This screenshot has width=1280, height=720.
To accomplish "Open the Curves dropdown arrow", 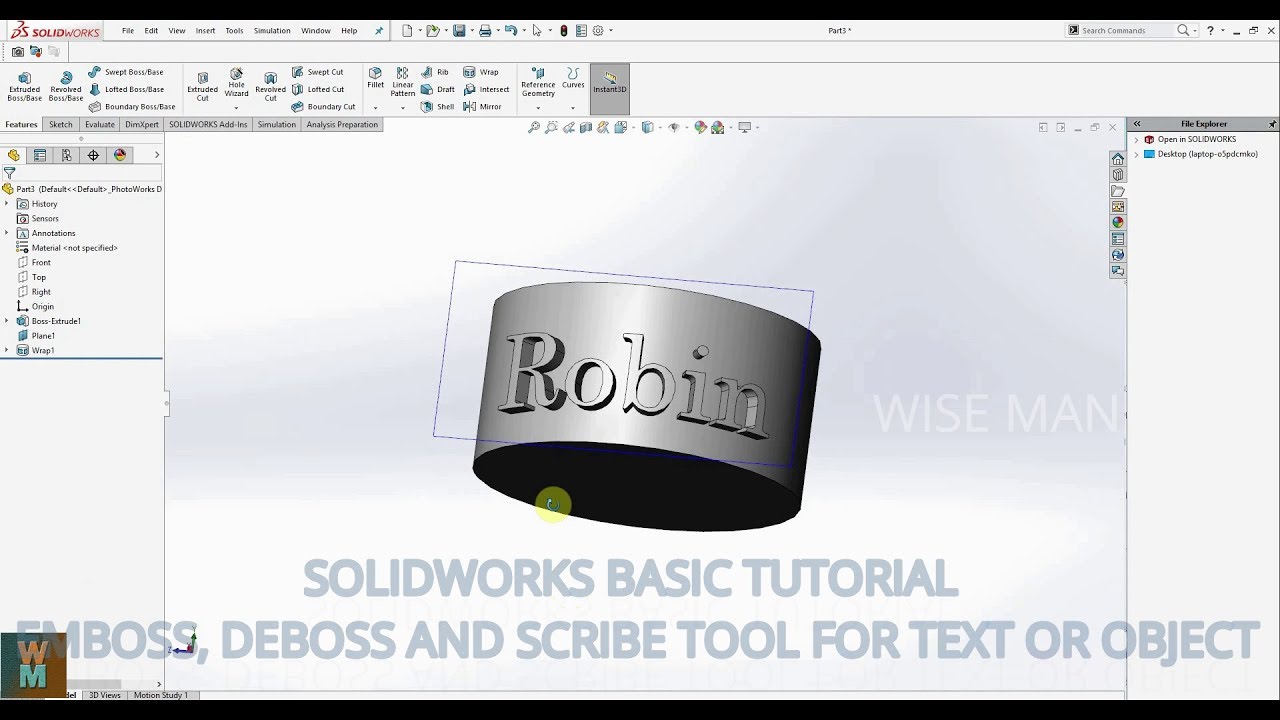I will point(573,107).
